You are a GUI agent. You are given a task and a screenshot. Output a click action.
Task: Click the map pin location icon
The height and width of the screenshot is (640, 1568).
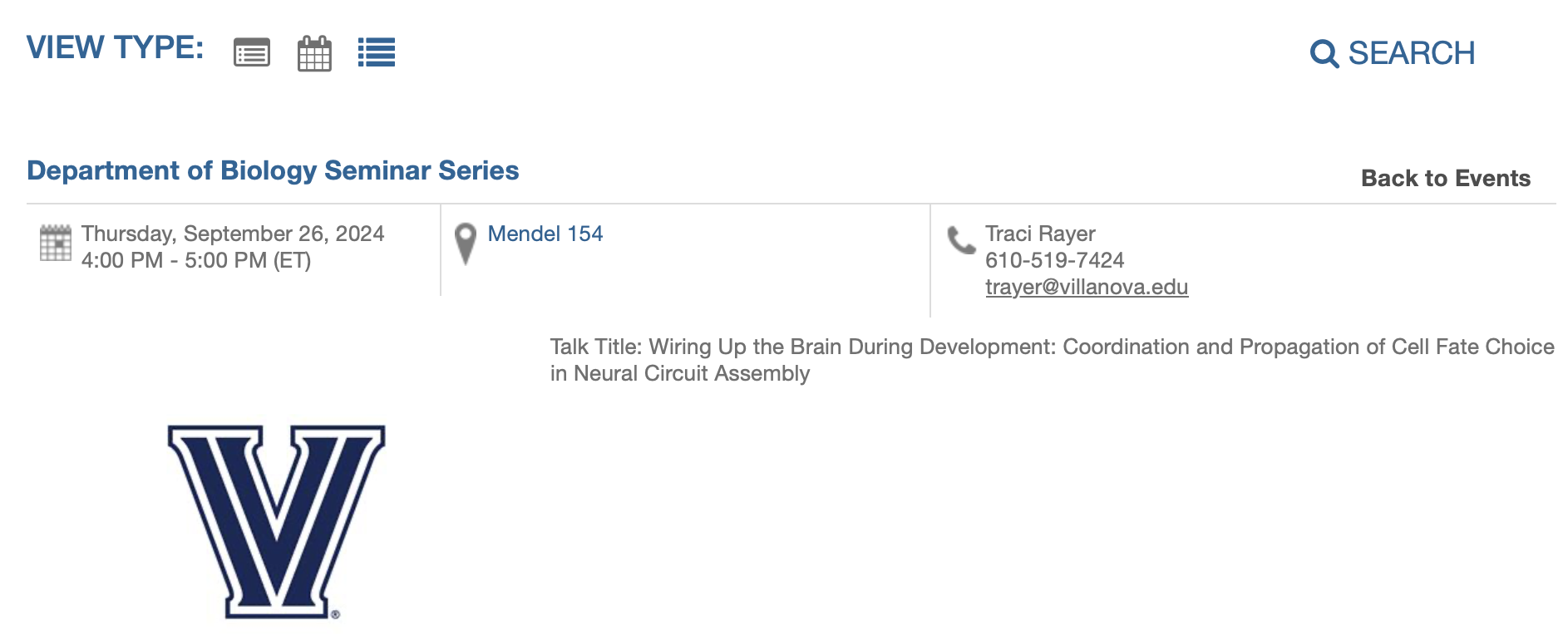[466, 244]
